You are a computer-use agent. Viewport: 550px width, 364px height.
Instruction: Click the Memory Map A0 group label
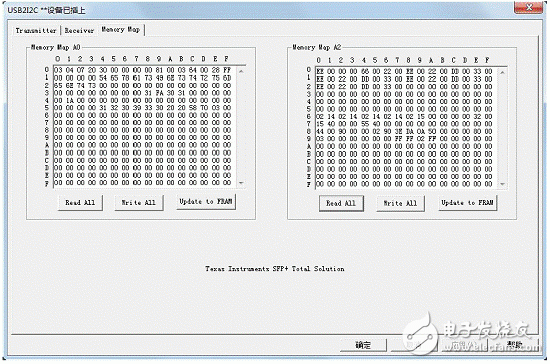click(55, 47)
